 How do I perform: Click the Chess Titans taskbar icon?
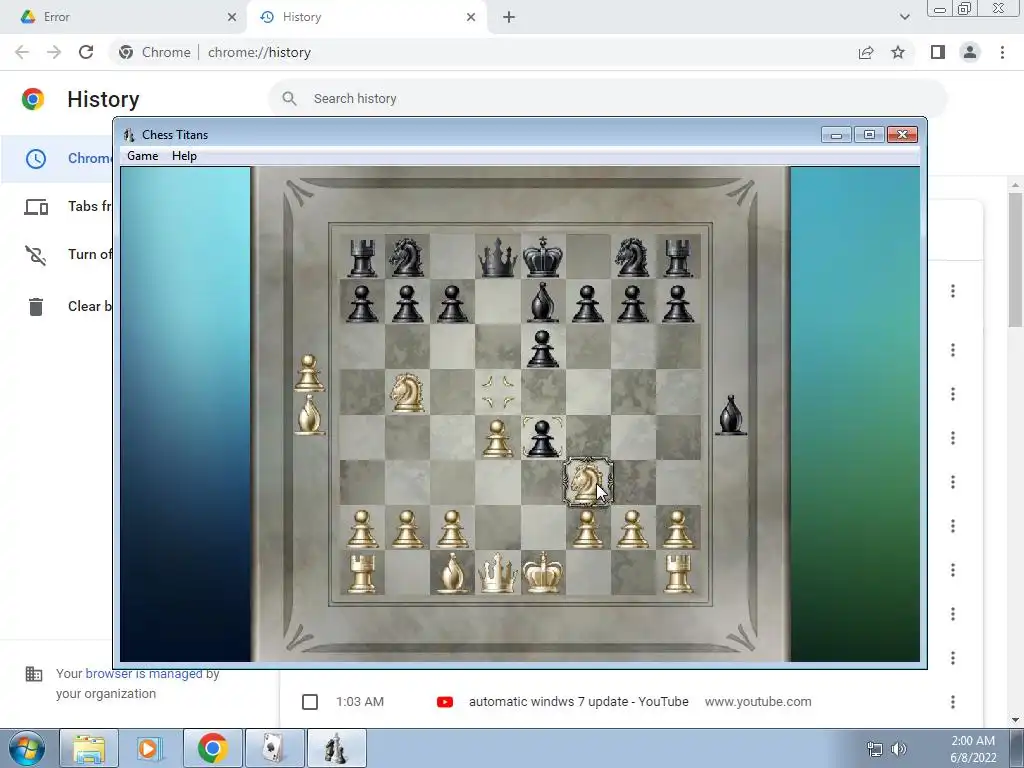click(x=336, y=748)
